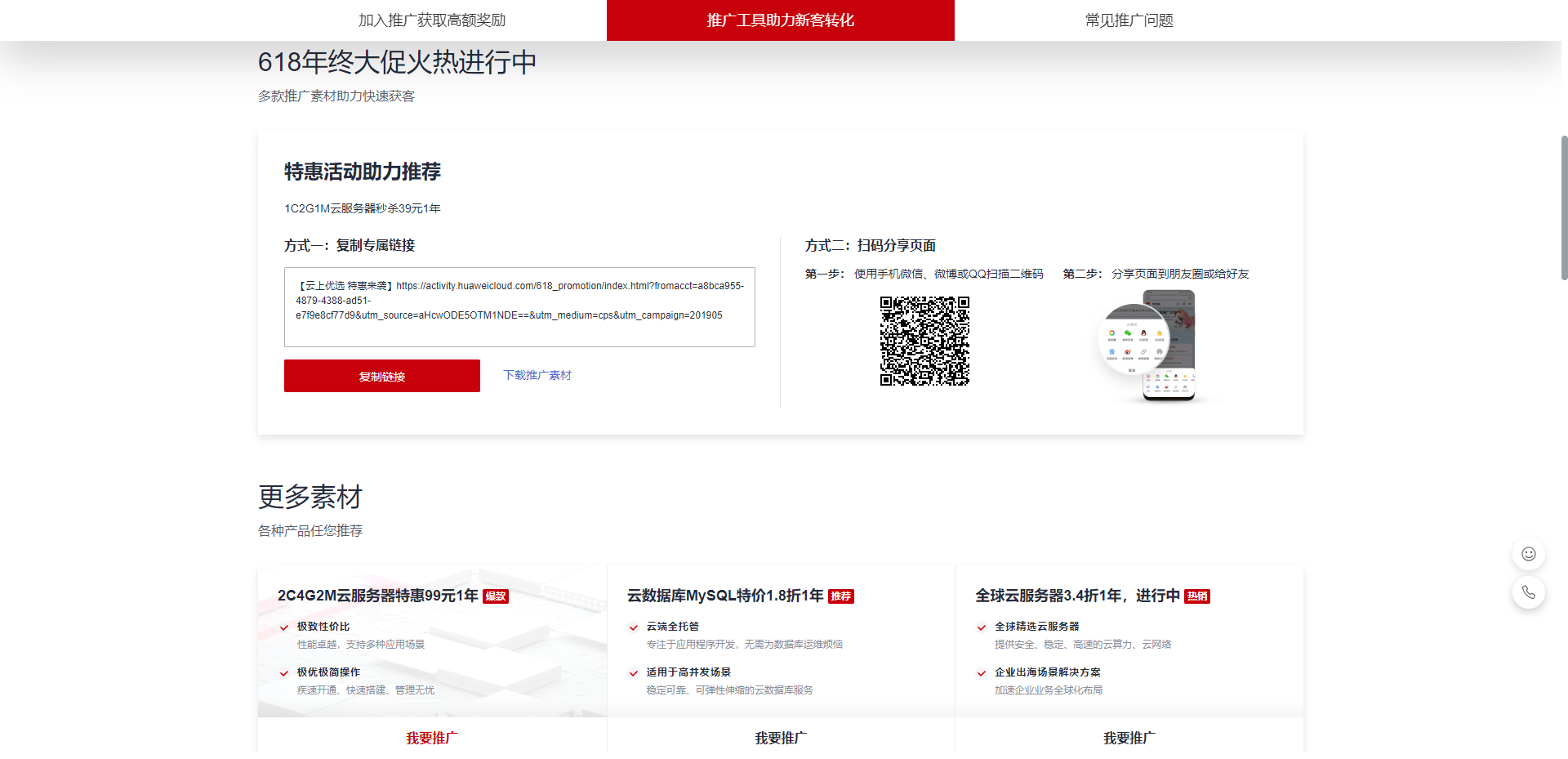The image size is (1568, 759).
Task: Click the 稳定可靠、可弹性伸缩的云数据库服务 description
Action: [x=730, y=690]
